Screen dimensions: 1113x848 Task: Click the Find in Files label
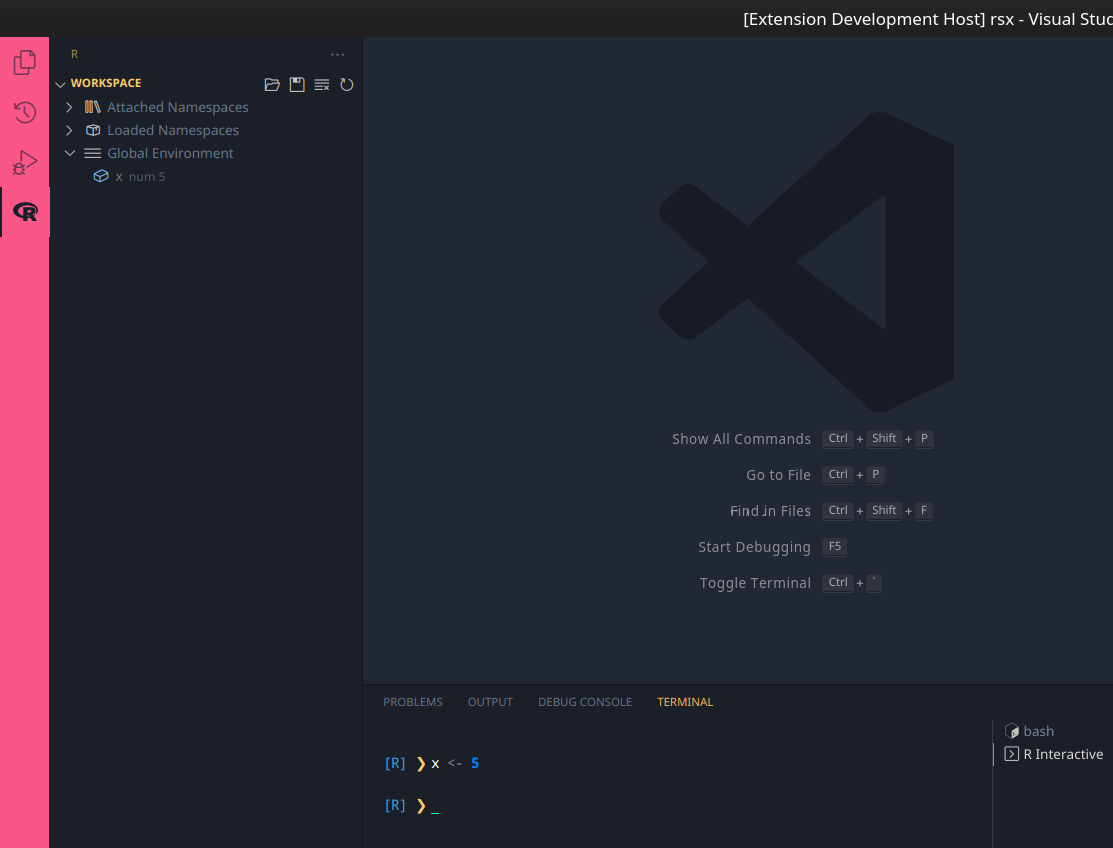point(770,511)
